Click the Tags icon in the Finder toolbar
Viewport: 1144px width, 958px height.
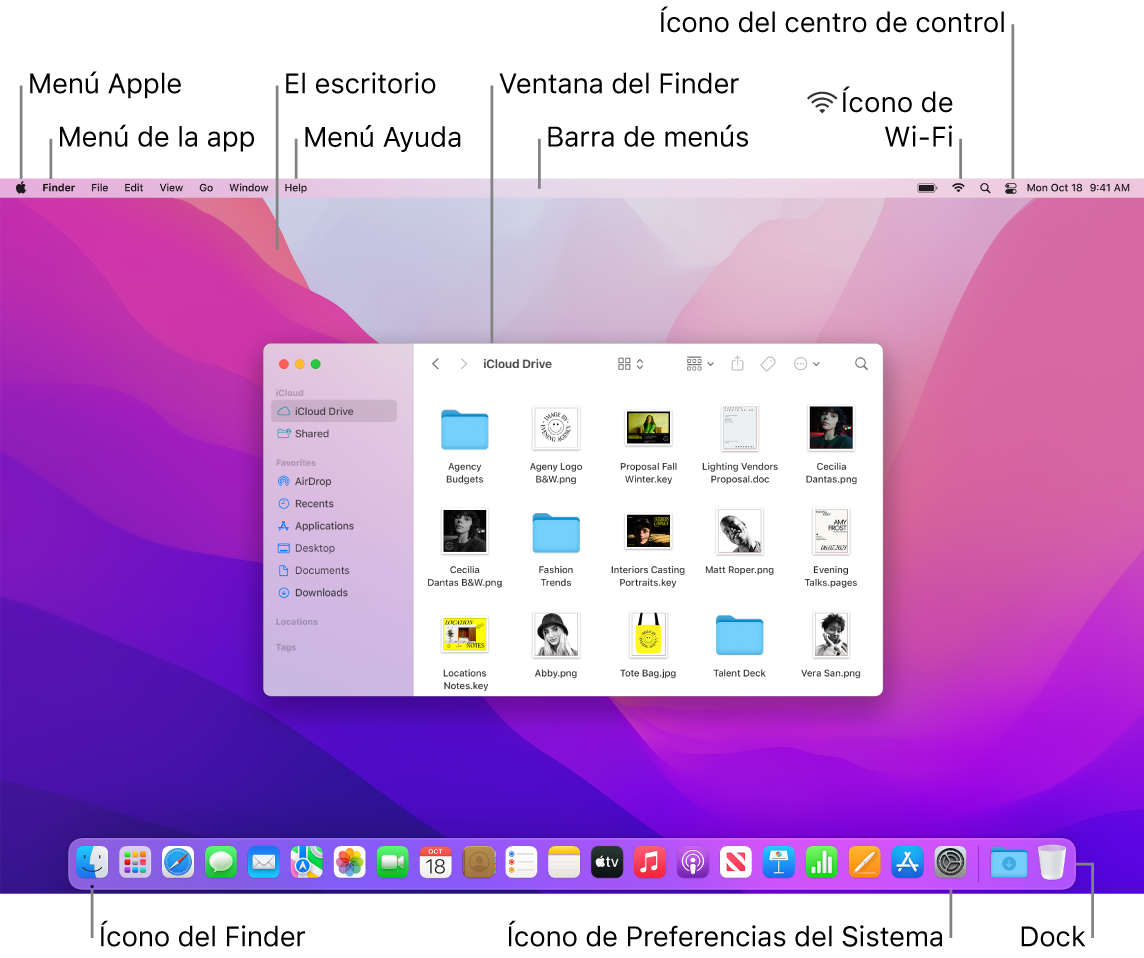(x=768, y=363)
